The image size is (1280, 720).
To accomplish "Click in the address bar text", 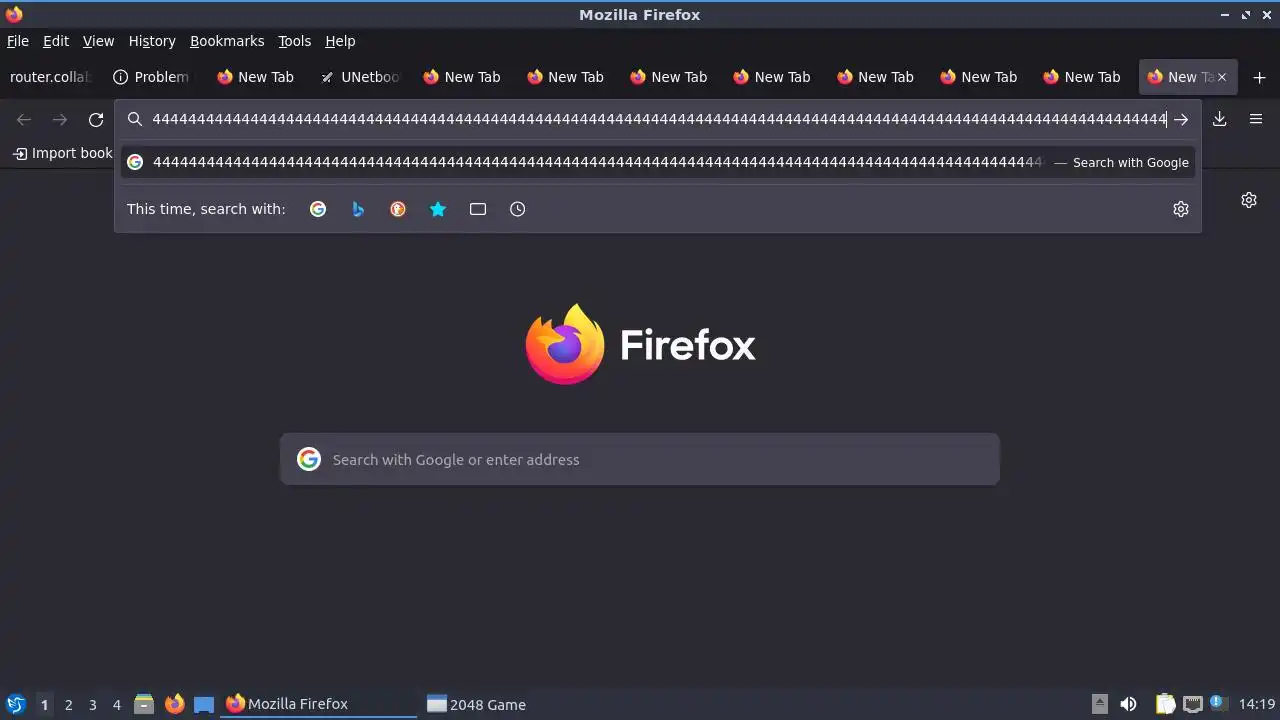I will [x=659, y=119].
